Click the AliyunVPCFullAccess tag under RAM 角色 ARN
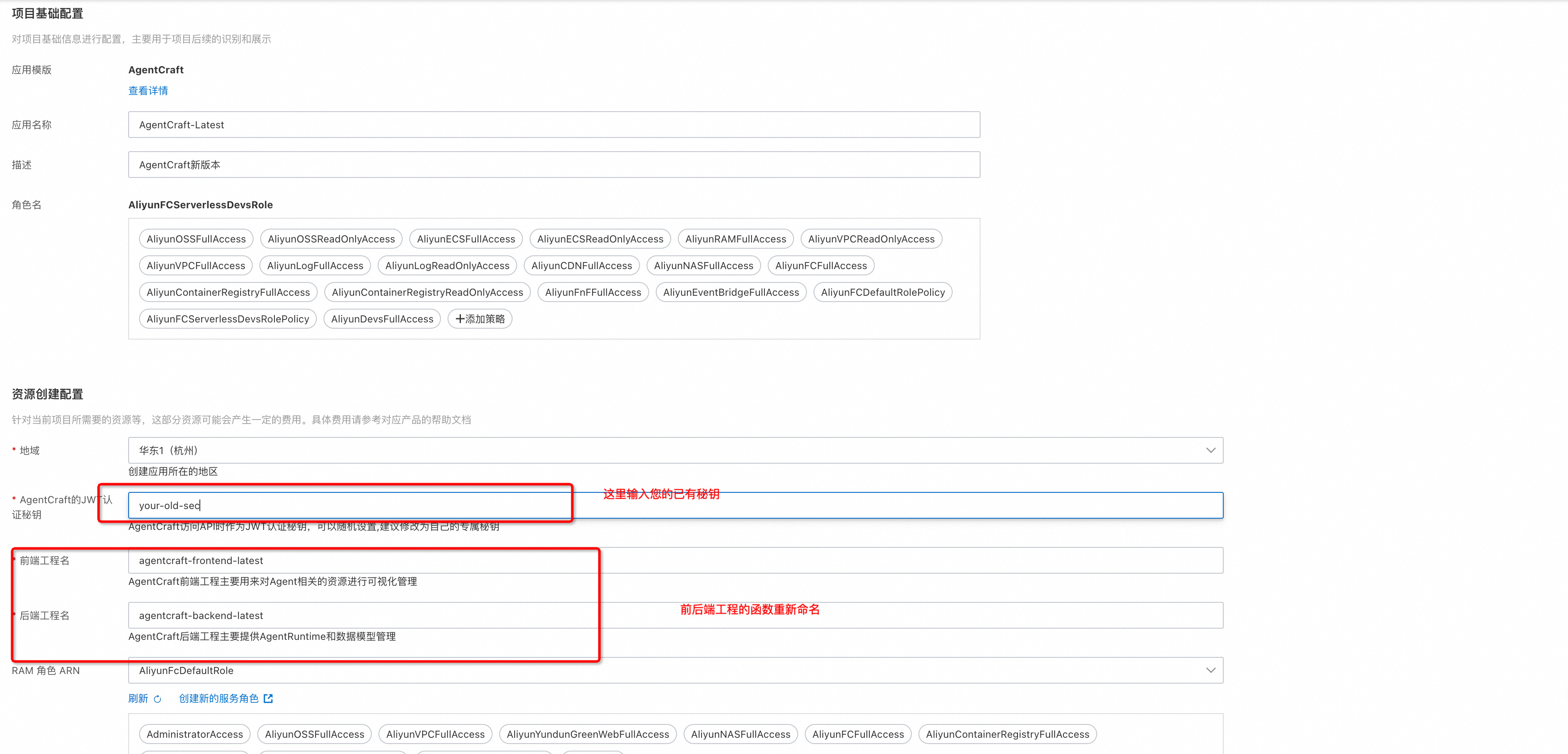 coord(435,734)
